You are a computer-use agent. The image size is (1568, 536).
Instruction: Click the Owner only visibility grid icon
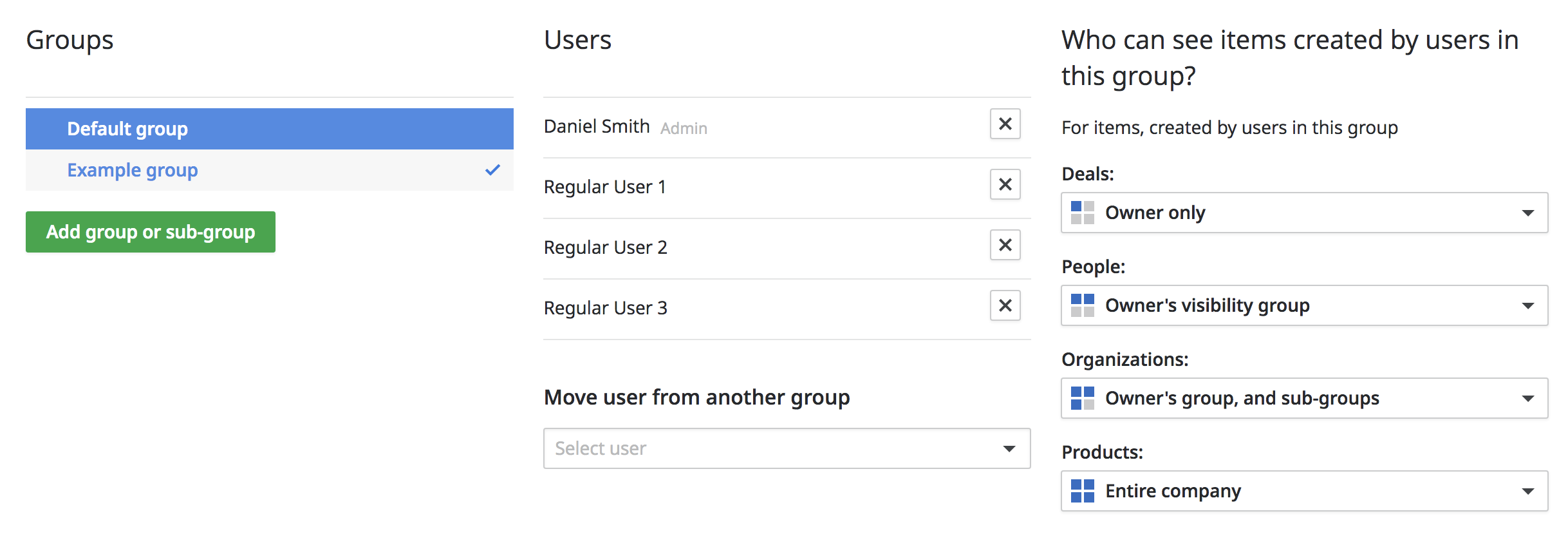pos(1082,213)
